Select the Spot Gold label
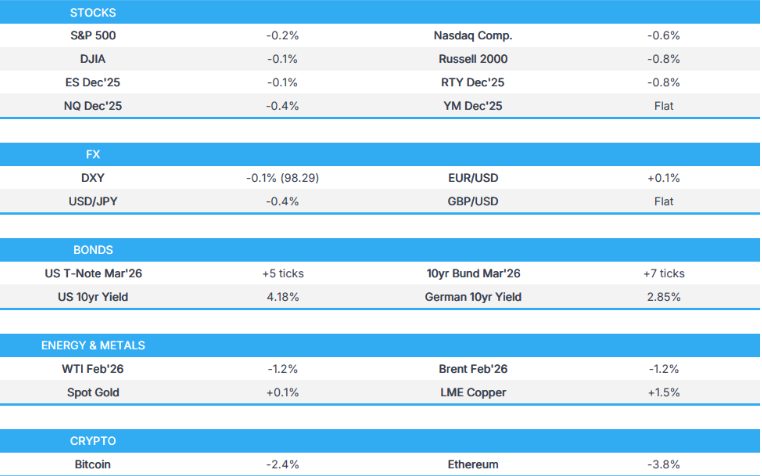Screen dimensions: 762x476 93,392
